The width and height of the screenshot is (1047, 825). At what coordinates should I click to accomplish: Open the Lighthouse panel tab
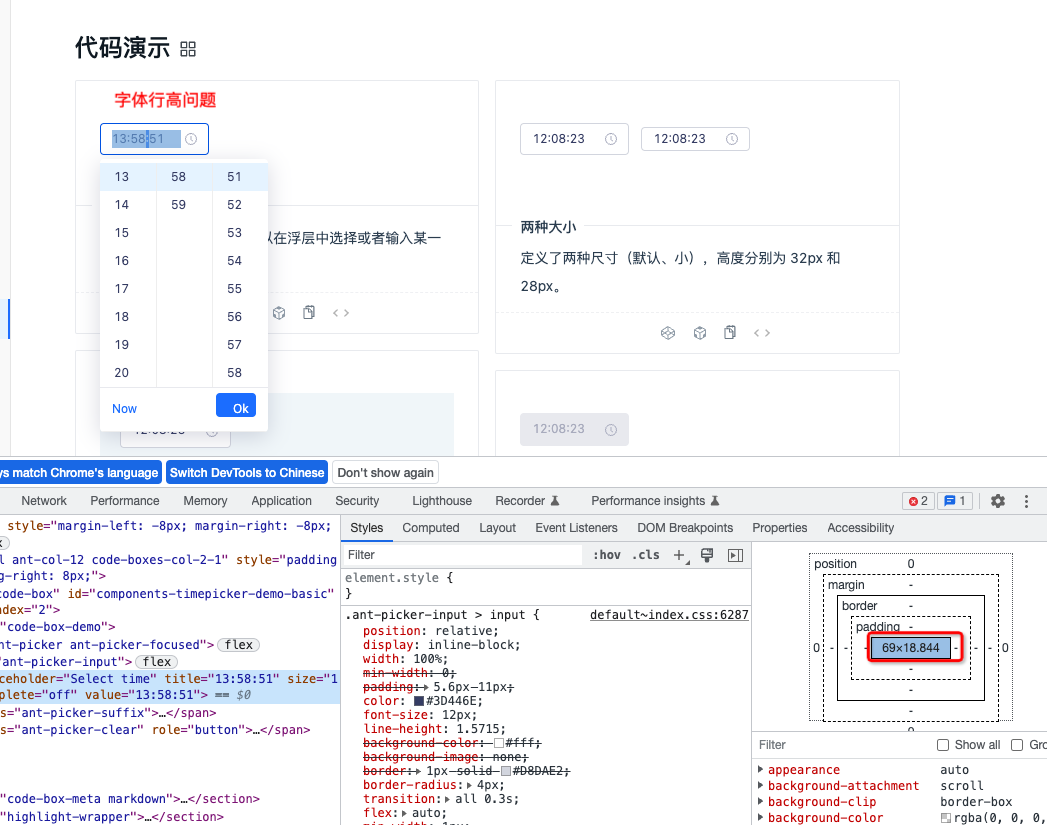pos(442,501)
